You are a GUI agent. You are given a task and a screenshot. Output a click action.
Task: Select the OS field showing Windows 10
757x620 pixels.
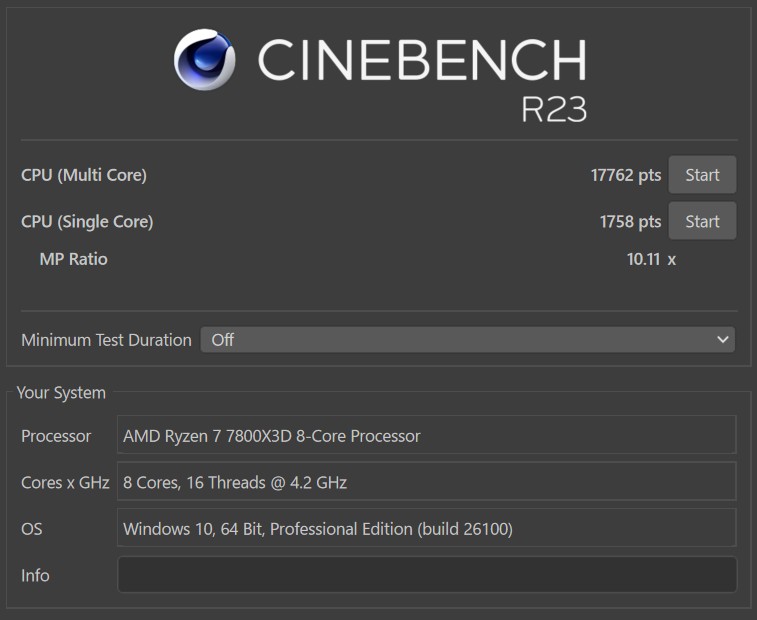(x=427, y=527)
